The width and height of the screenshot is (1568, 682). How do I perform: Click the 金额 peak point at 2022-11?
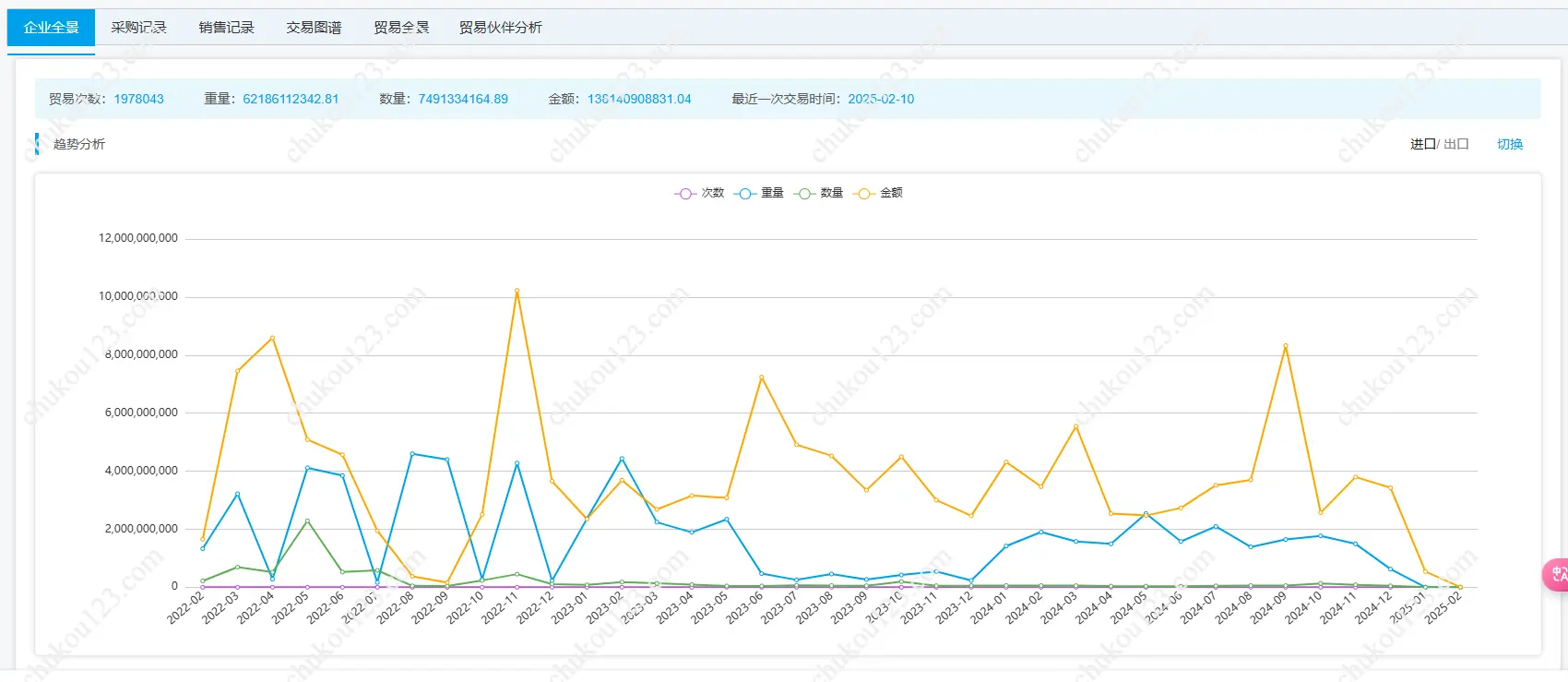[x=517, y=291]
